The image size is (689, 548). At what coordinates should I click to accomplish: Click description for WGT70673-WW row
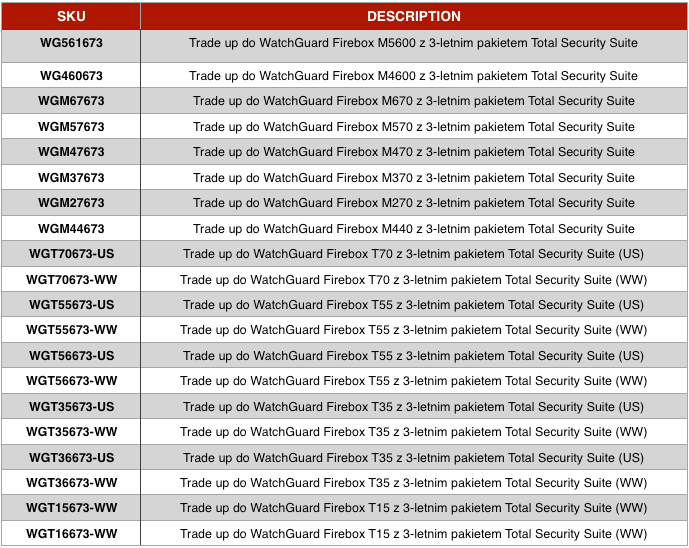[413, 279]
